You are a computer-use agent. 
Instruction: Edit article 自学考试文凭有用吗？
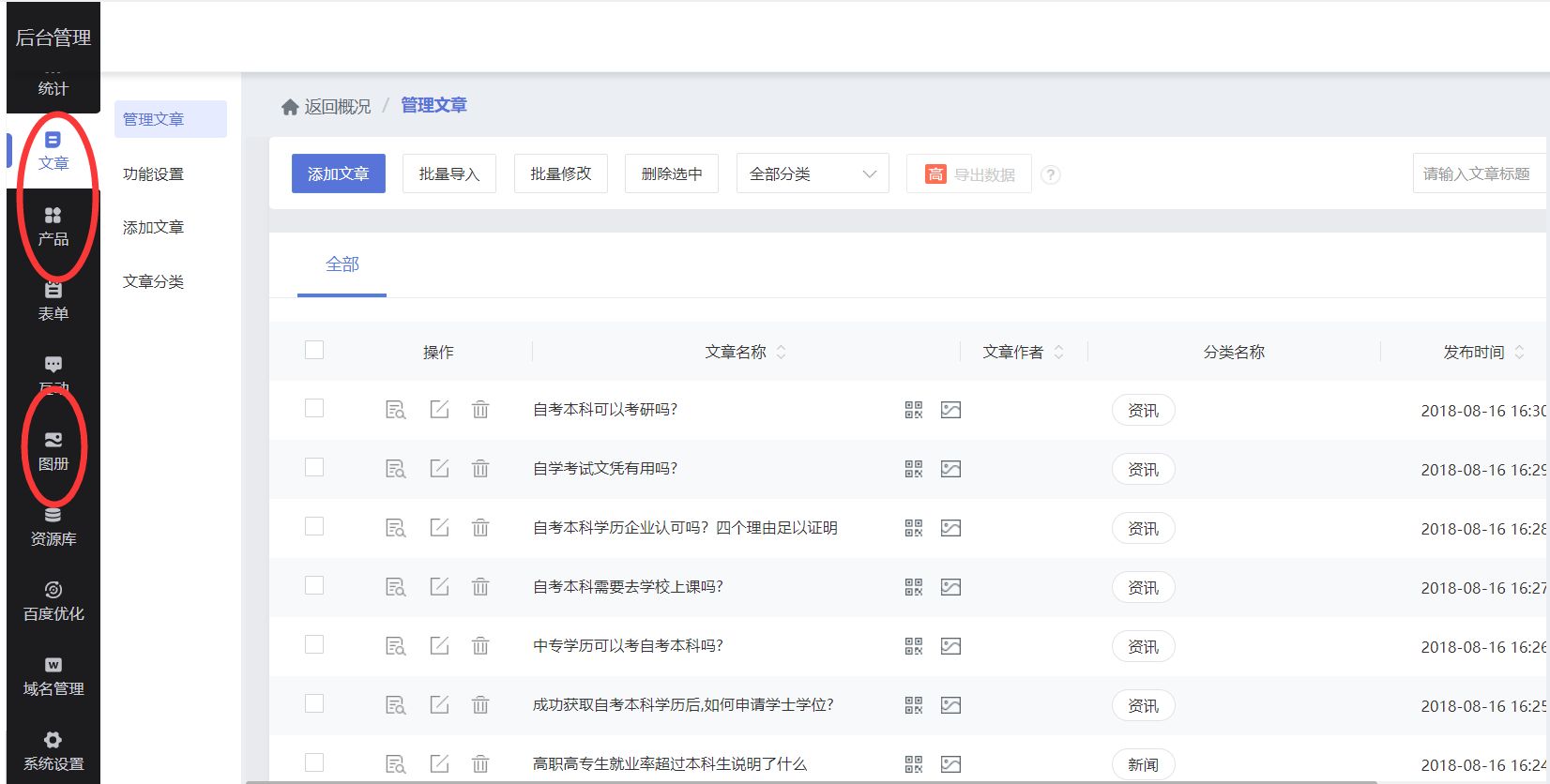(439, 469)
